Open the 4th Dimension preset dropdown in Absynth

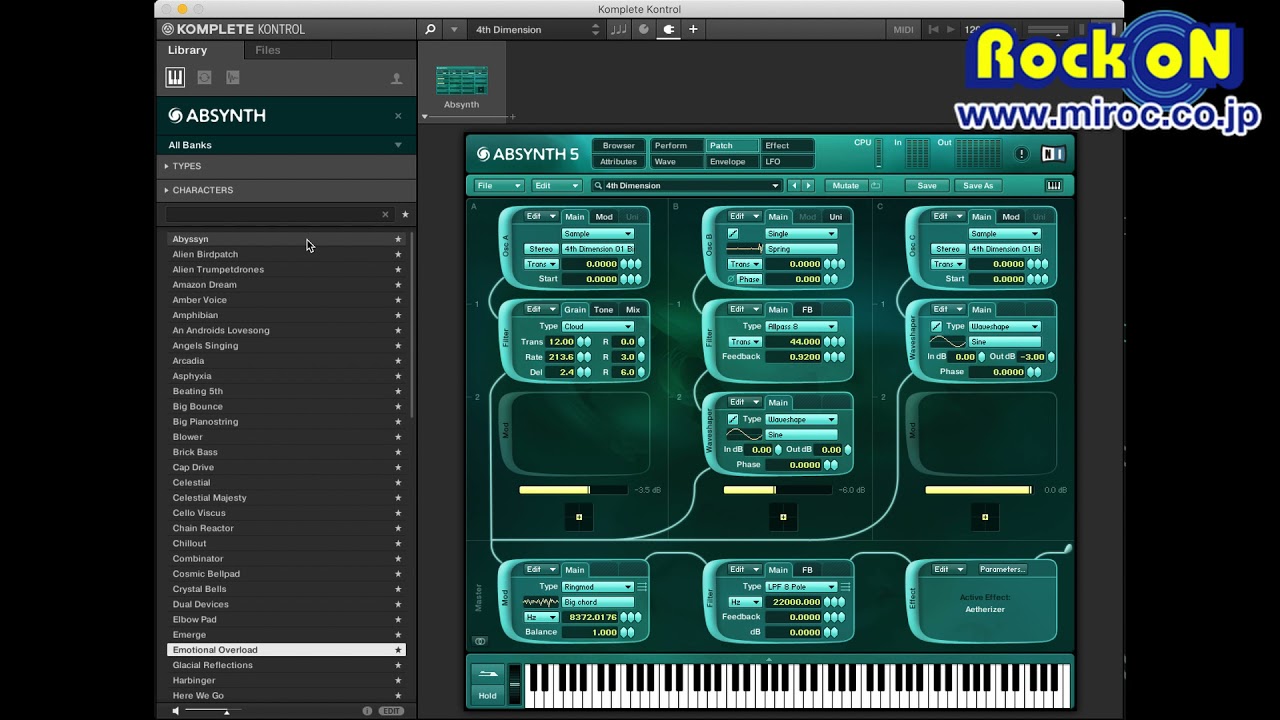coord(686,185)
